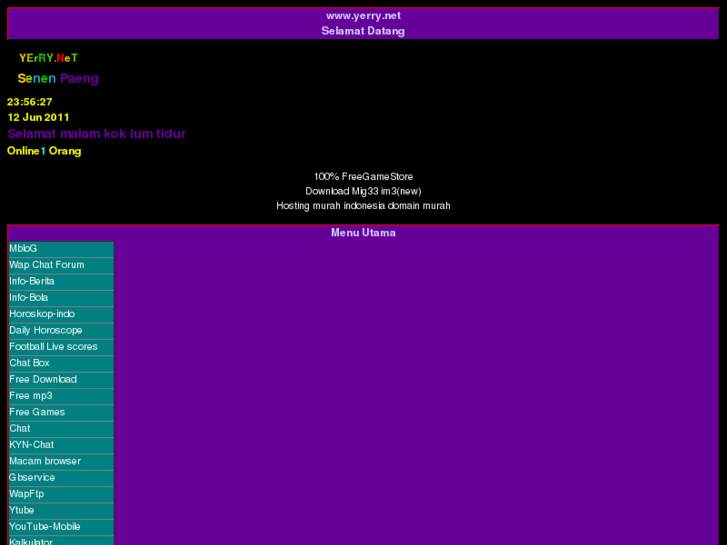
Task: Click the Selamat Datang heading
Action: pos(363,31)
